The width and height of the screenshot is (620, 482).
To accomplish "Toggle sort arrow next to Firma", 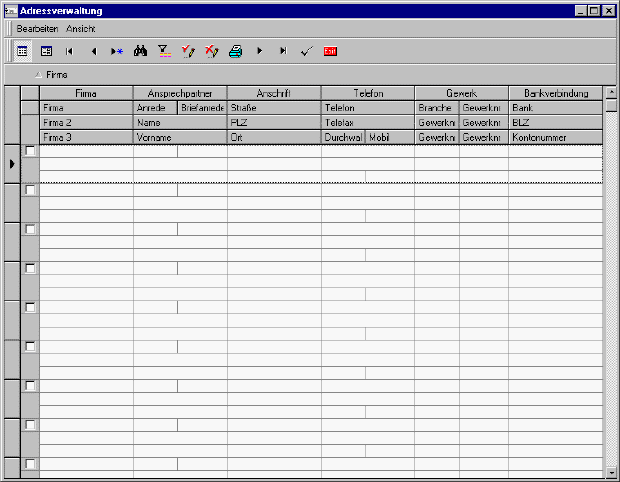I will [x=39, y=75].
